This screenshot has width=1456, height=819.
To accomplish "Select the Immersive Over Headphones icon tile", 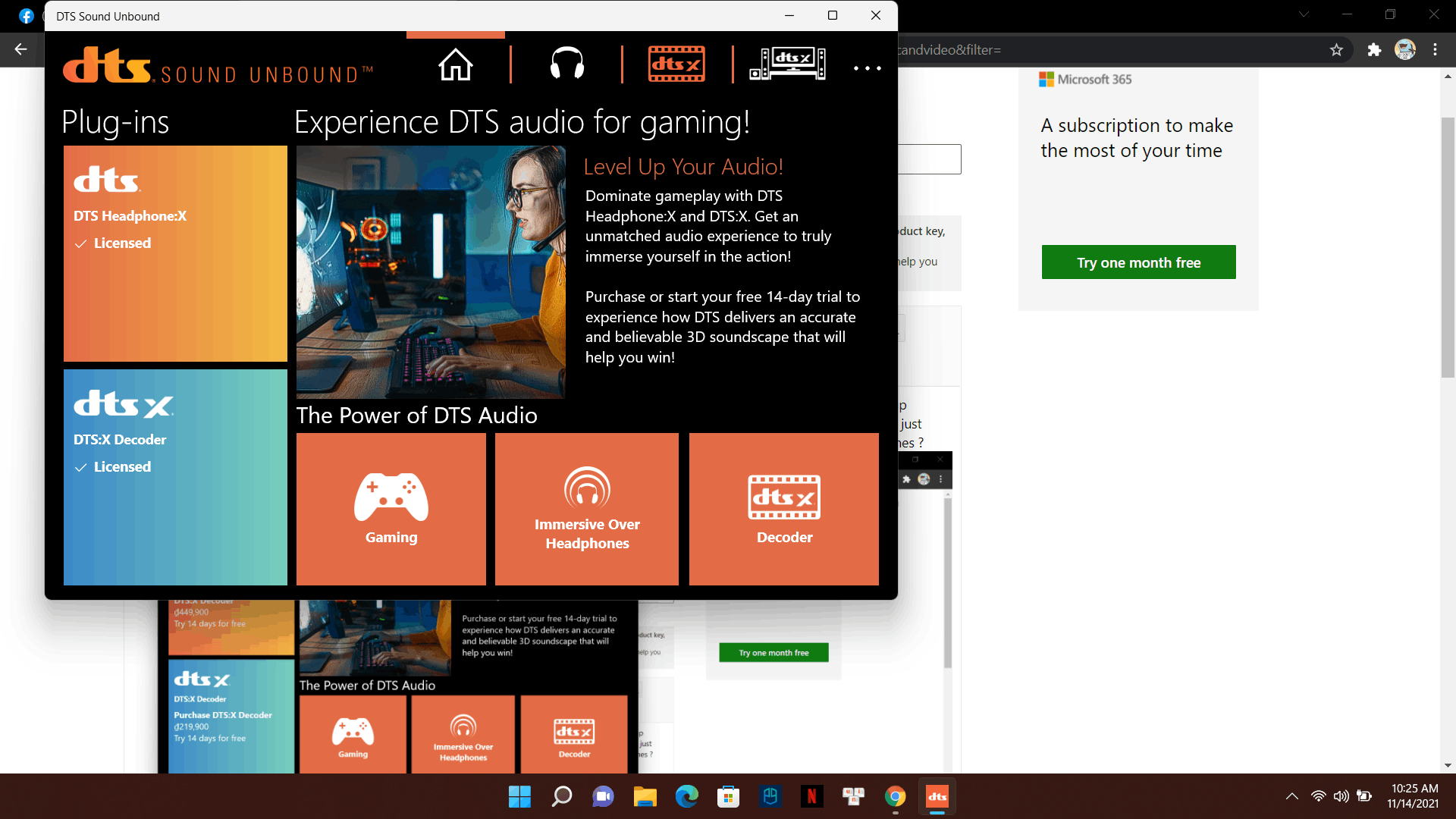I will [x=587, y=509].
